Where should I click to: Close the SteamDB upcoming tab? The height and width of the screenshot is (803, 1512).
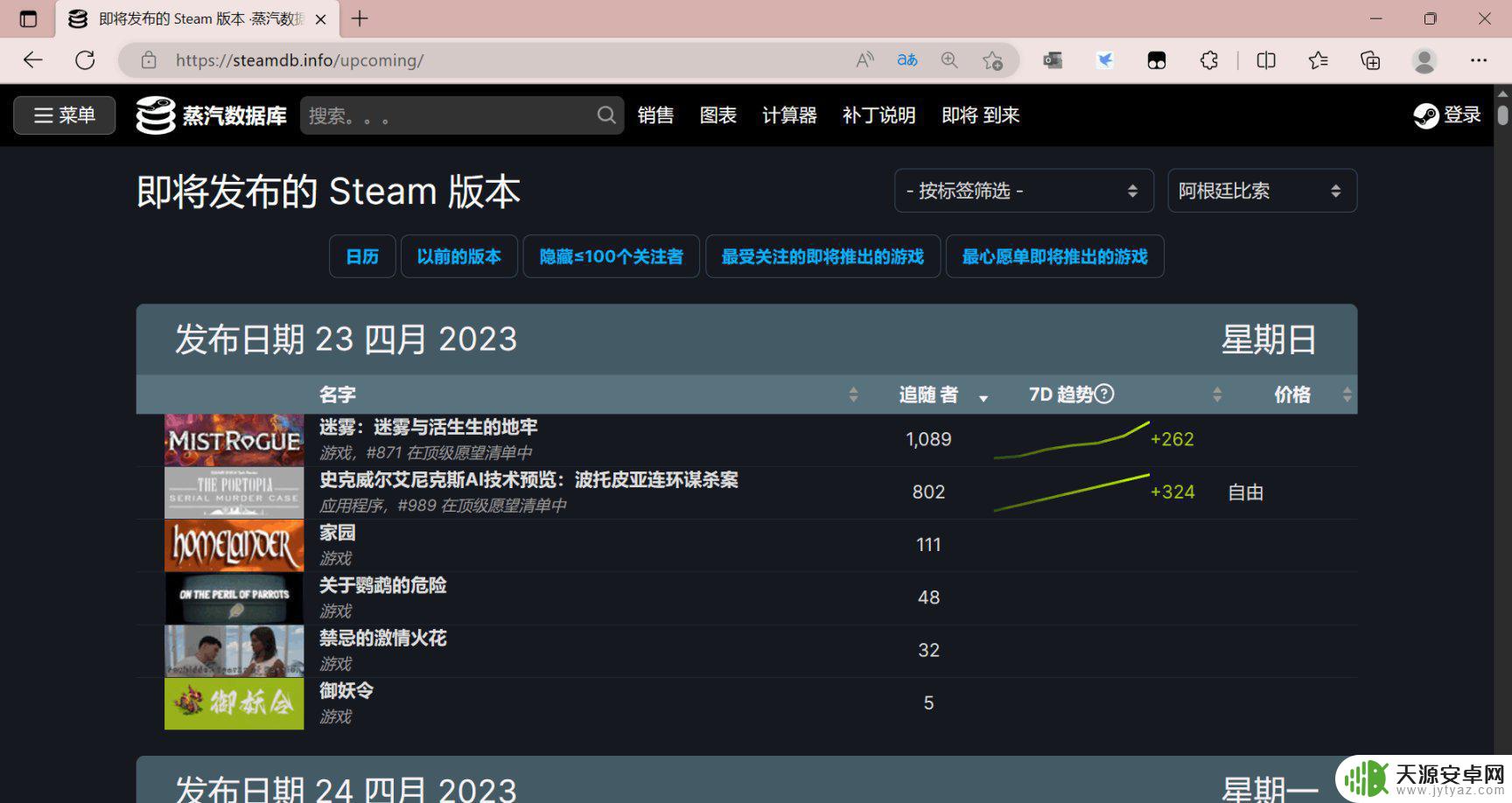321,19
